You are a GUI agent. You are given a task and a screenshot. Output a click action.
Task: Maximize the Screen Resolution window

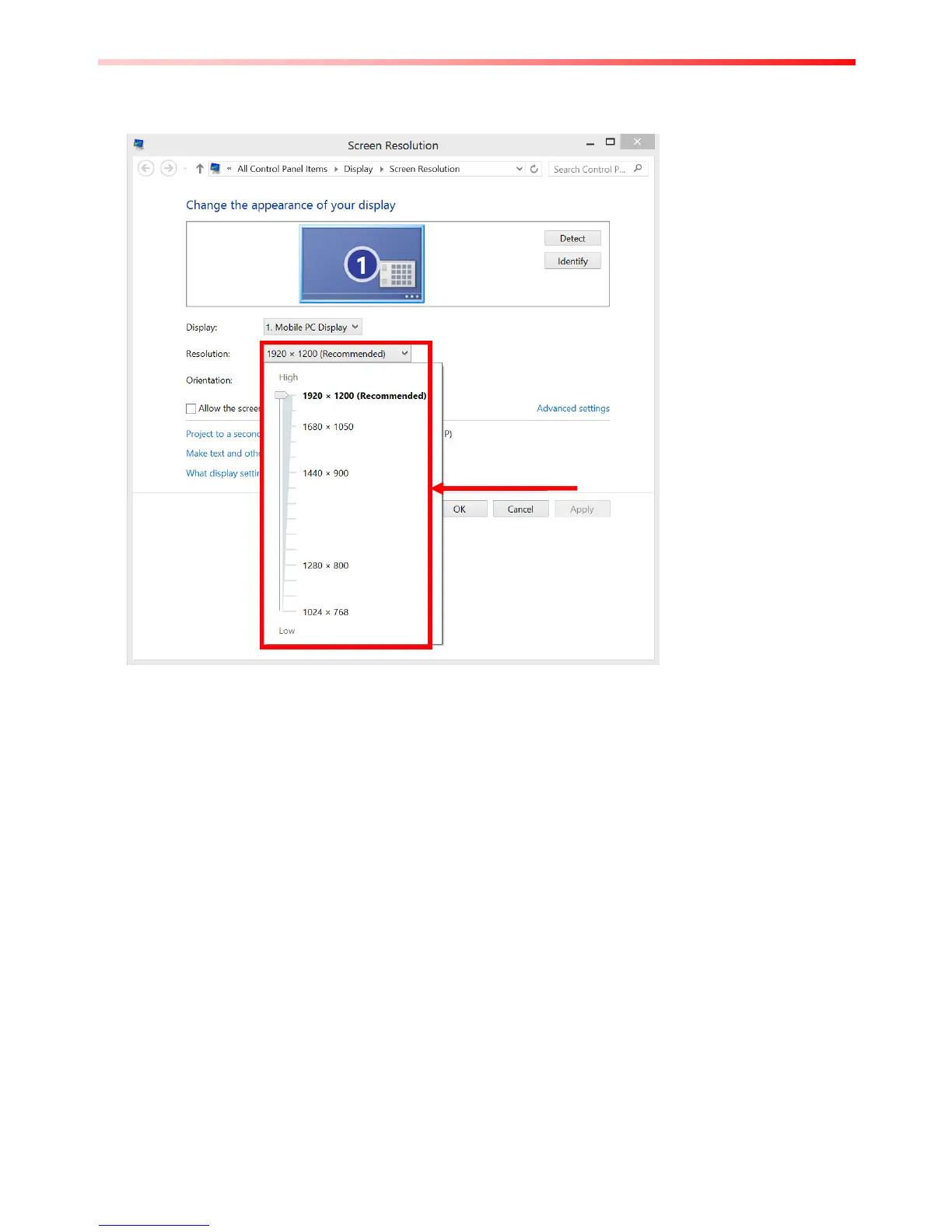point(611,142)
